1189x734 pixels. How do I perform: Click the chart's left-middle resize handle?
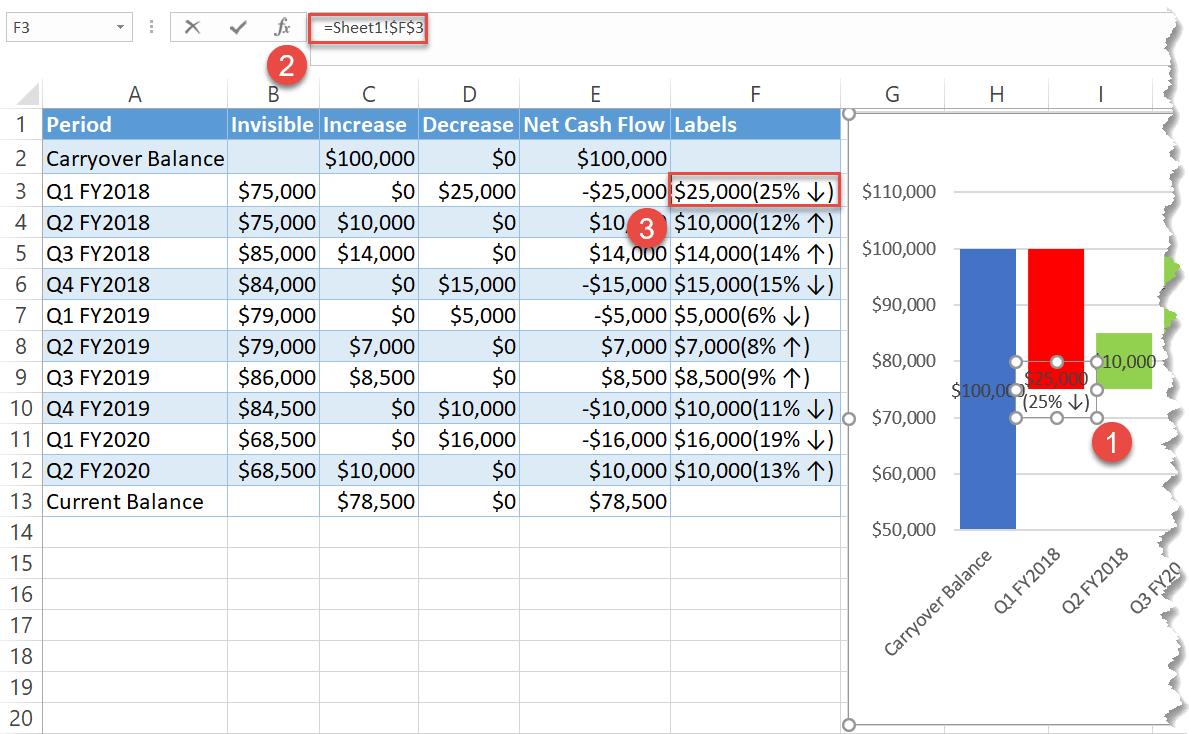pos(849,419)
